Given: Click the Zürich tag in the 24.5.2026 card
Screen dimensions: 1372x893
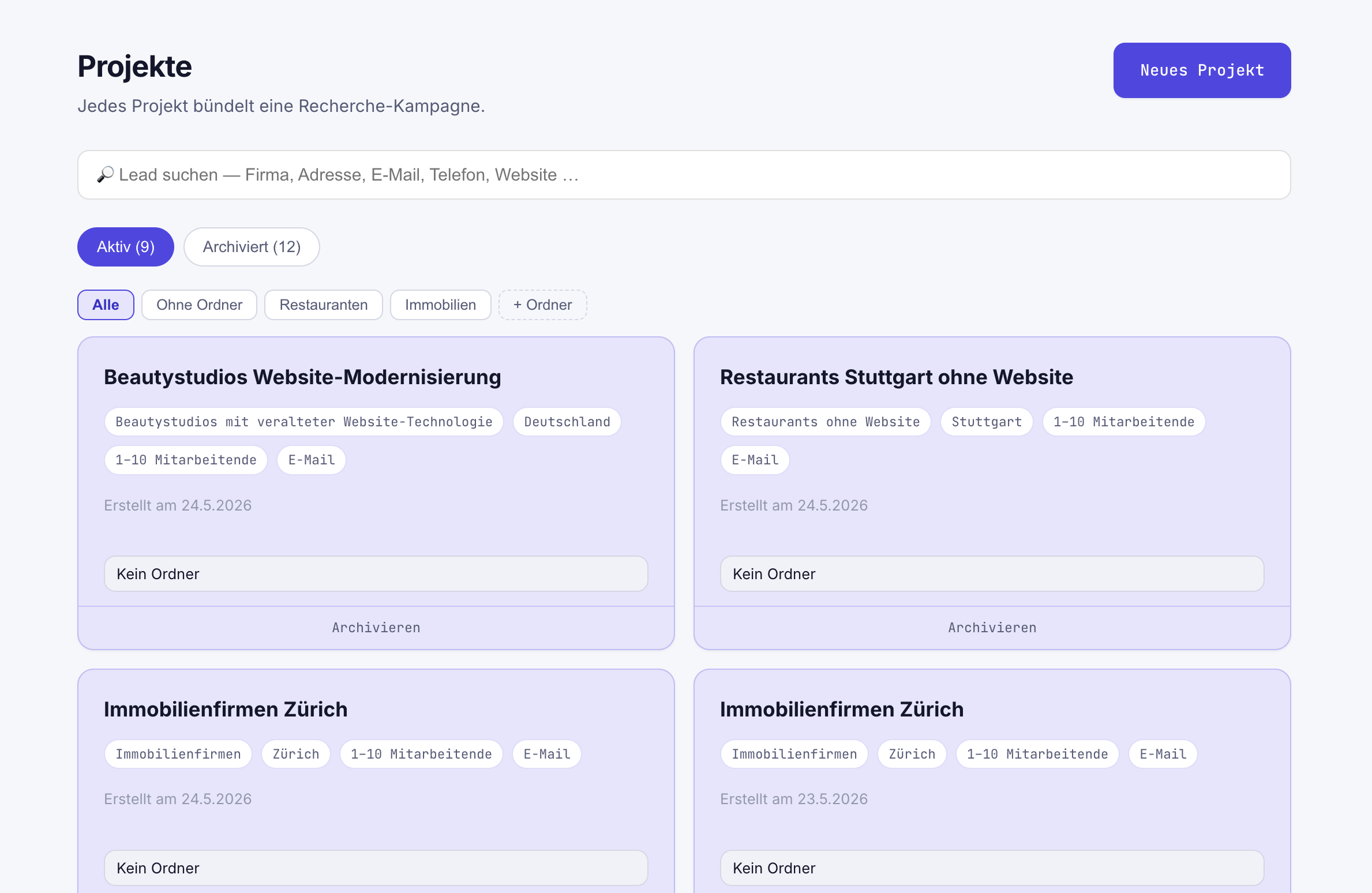Looking at the screenshot, I should point(296,754).
